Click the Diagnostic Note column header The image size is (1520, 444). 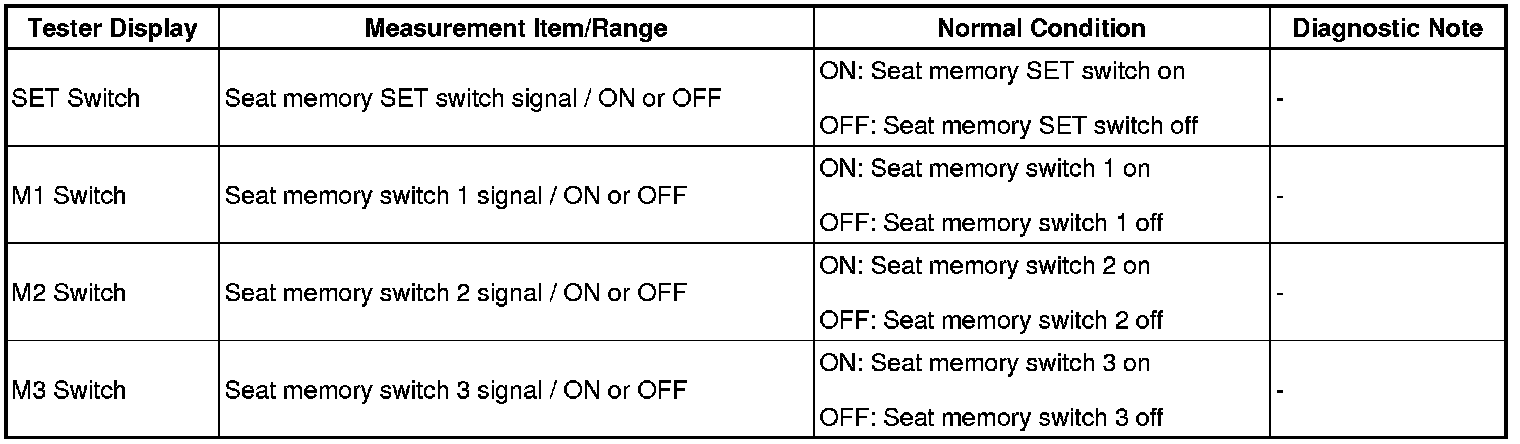(x=1387, y=29)
